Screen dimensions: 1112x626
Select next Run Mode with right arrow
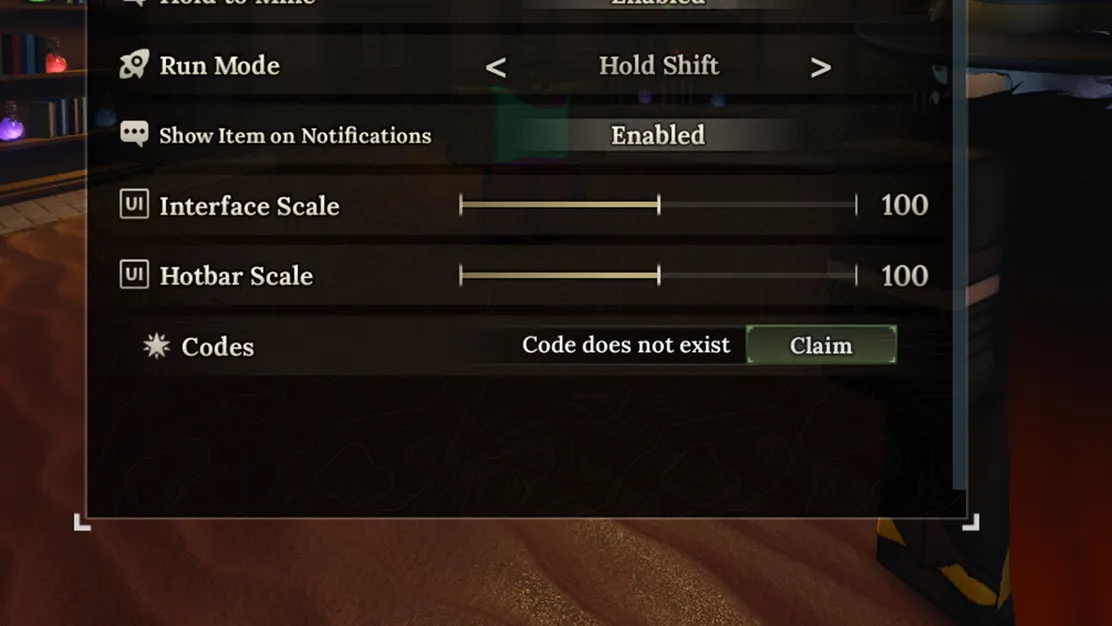(x=821, y=67)
